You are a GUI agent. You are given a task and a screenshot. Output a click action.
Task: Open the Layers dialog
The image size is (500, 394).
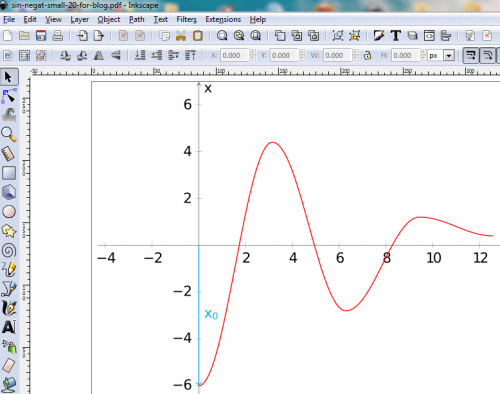pyautogui.click(x=412, y=36)
